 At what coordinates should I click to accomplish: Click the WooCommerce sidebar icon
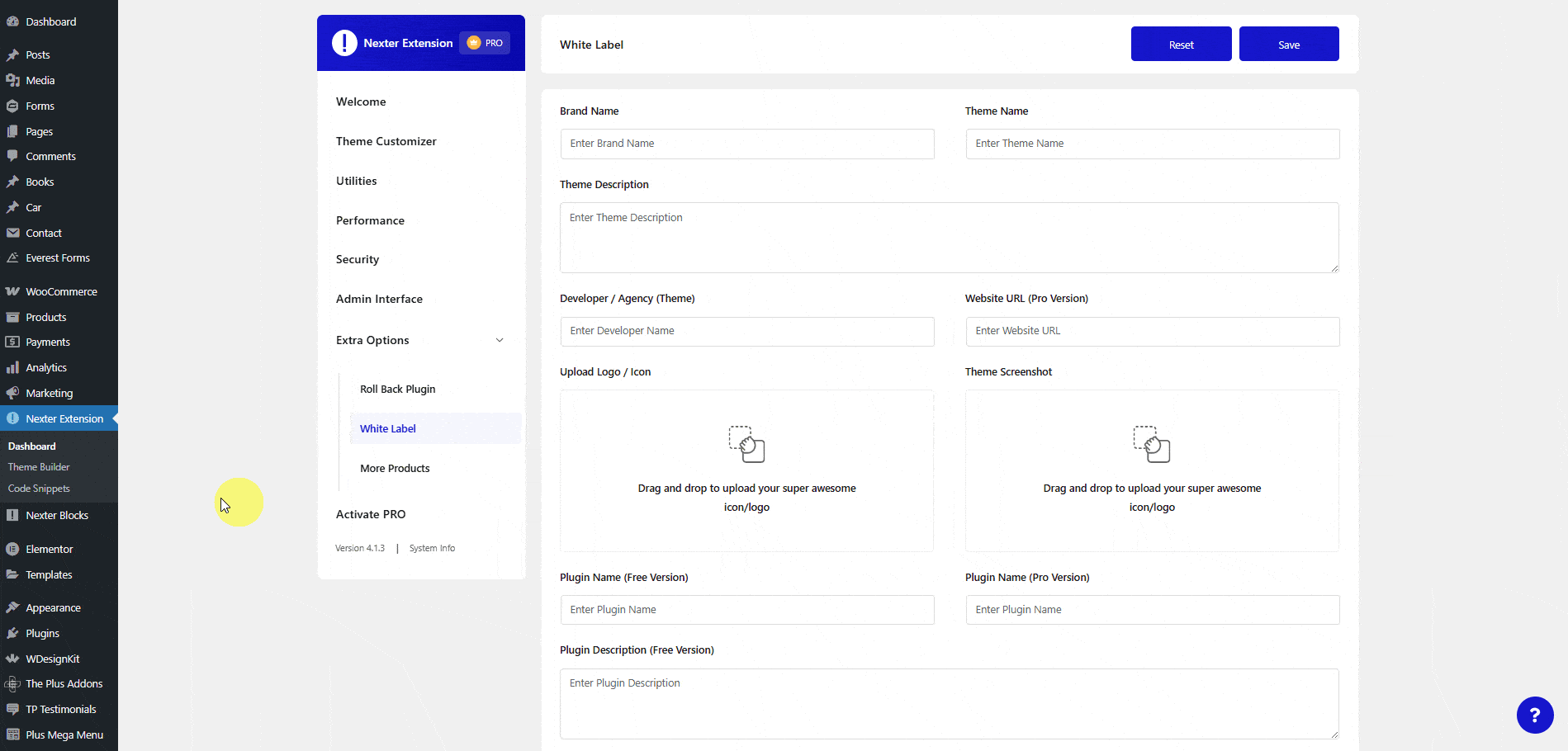tap(13, 291)
